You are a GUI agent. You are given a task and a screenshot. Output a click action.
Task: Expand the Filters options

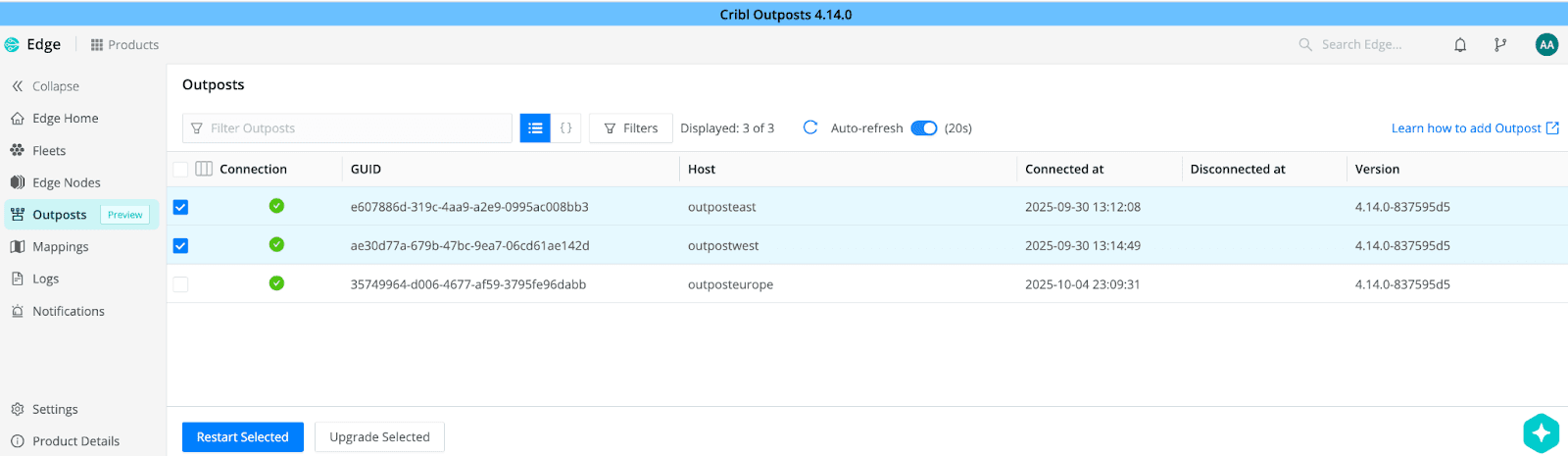pyautogui.click(x=631, y=128)
